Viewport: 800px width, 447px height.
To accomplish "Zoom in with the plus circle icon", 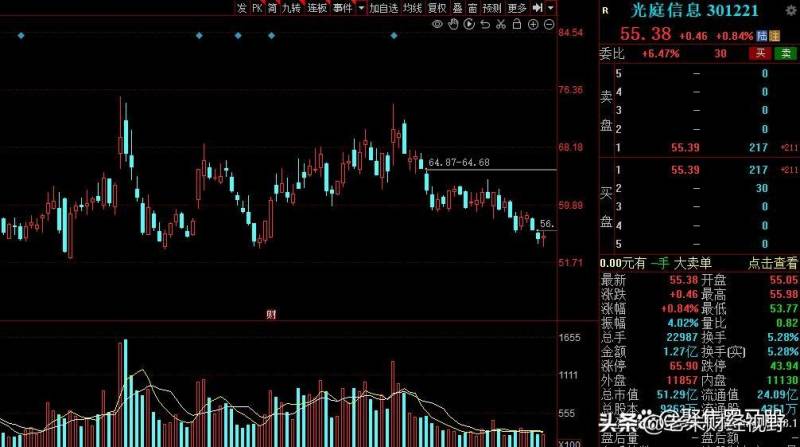I will click(x=533, y=24).
